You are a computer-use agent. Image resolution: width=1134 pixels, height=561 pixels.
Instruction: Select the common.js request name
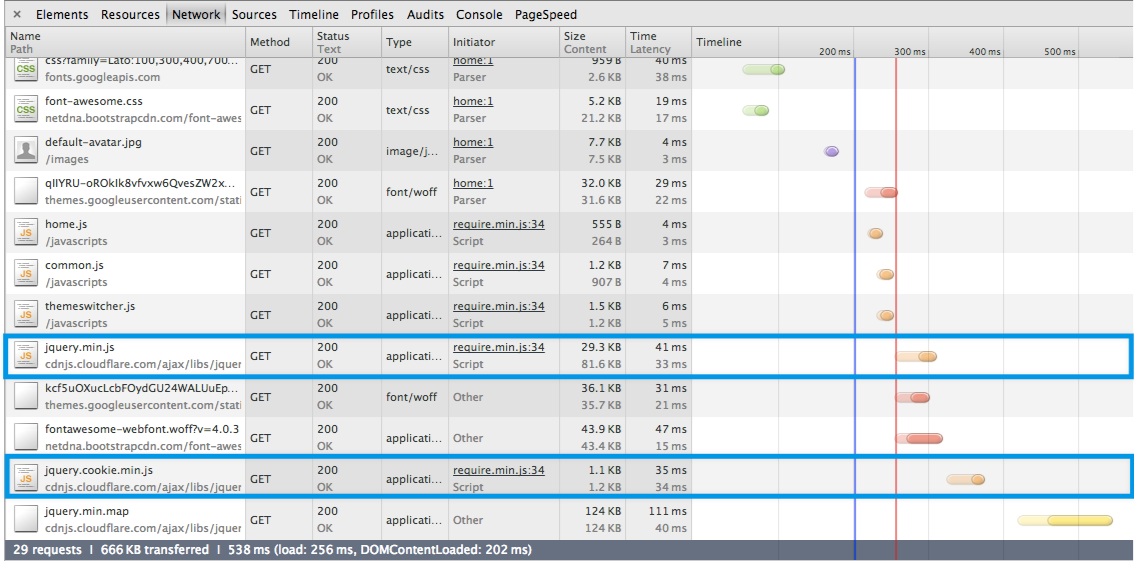coord(75,265)
